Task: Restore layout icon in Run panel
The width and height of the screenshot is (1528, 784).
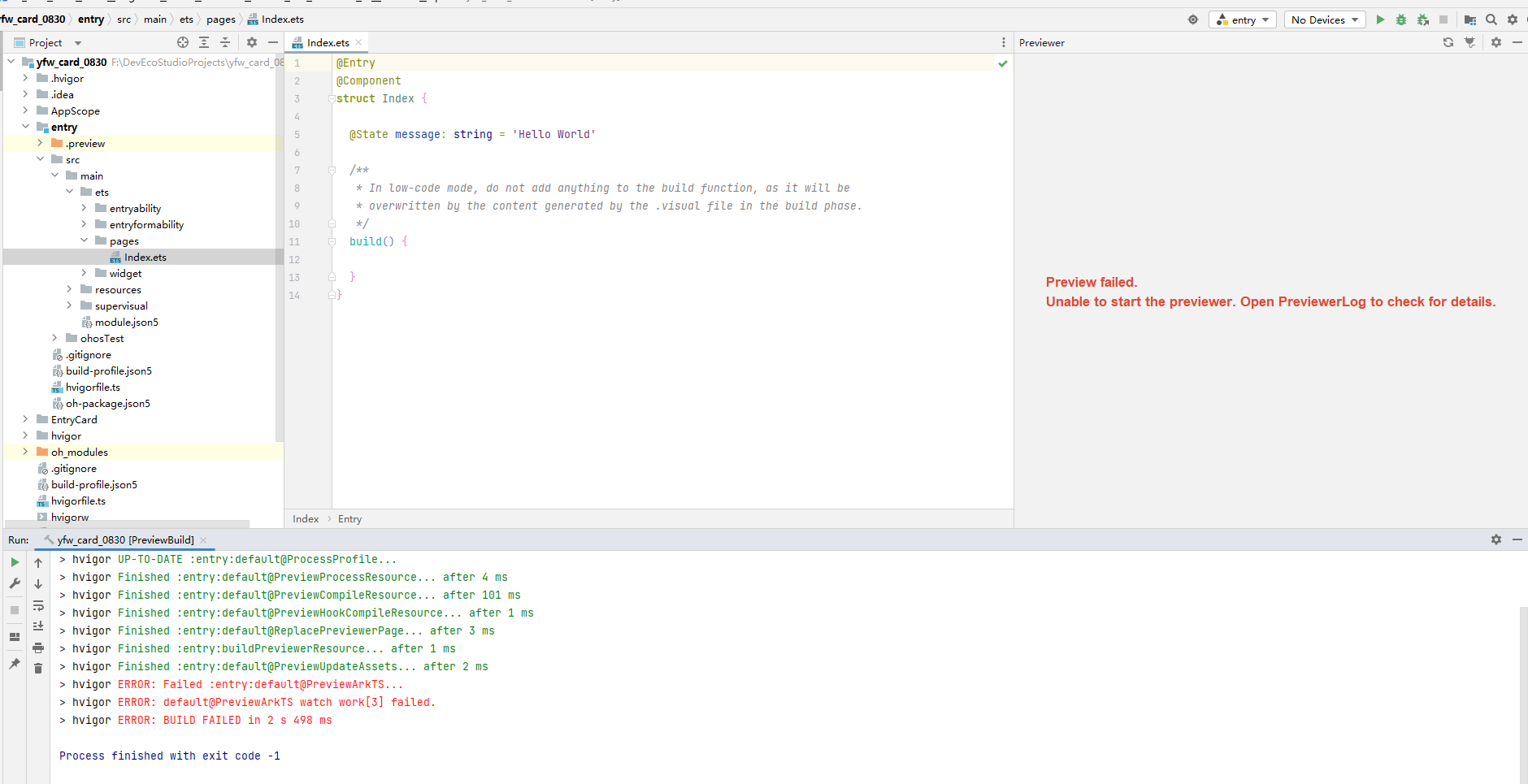Action: (15, 637)
